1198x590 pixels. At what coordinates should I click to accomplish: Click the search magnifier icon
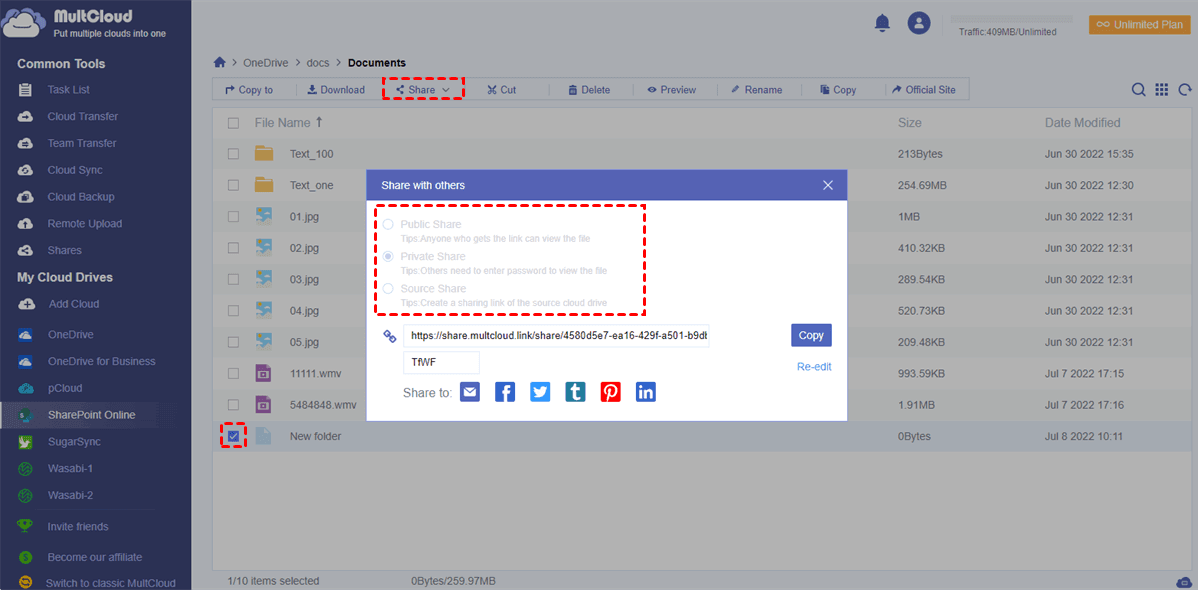tap(1138, 90)
